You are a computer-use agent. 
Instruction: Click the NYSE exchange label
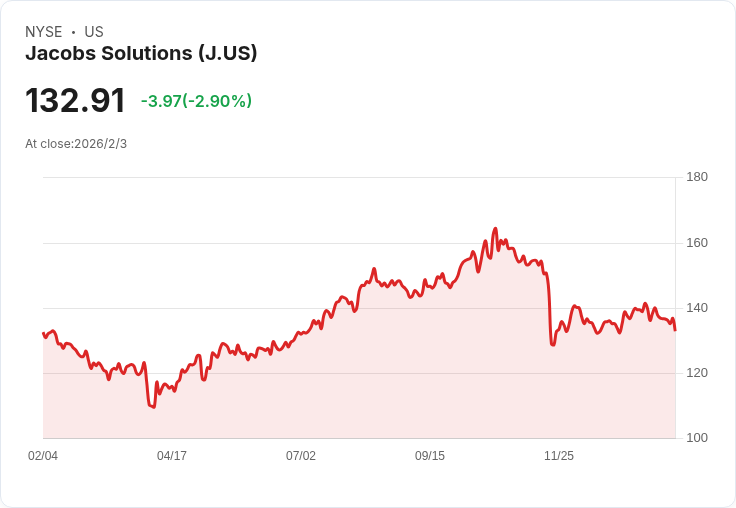tap(44, 31)
